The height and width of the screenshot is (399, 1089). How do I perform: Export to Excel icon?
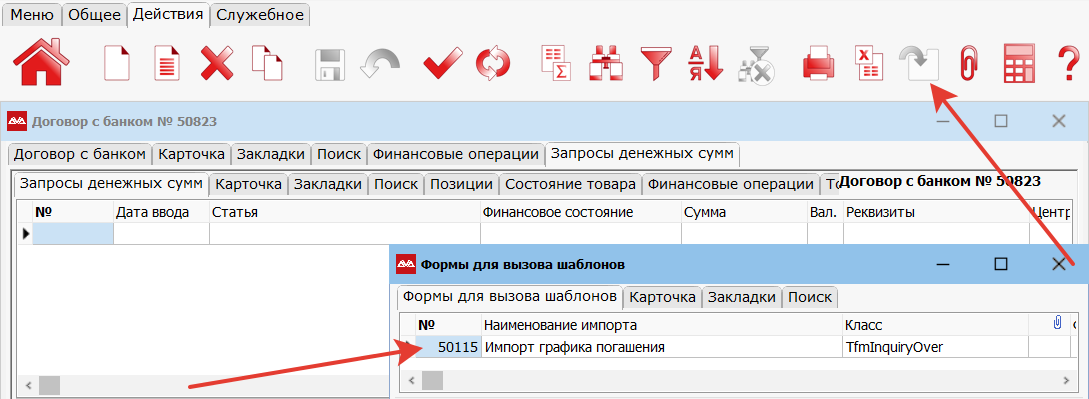[x=869, y=63]
